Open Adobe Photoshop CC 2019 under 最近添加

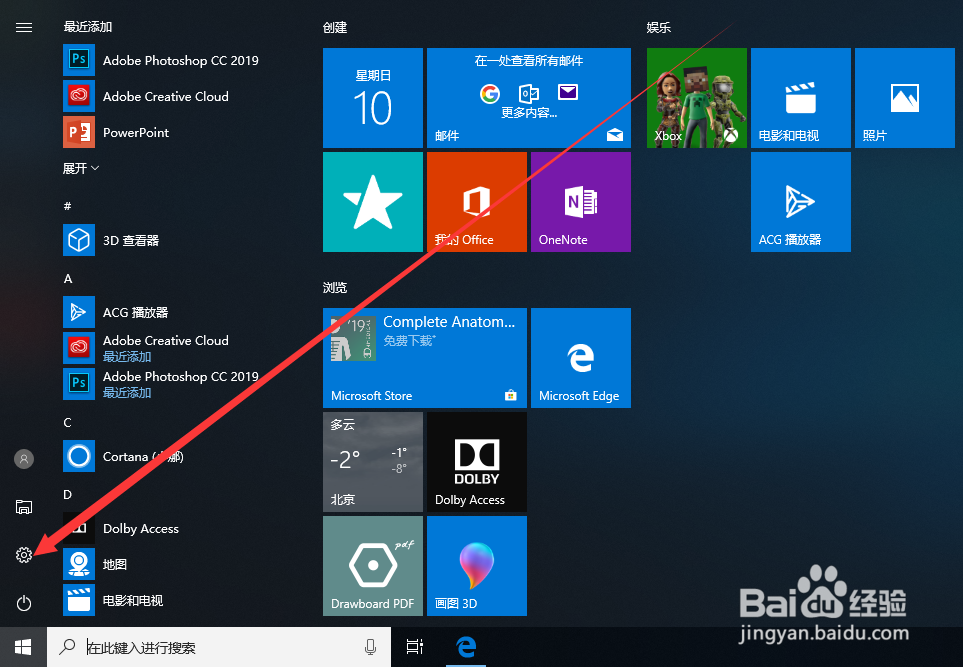pyautogui.click(x=161, y=60)
